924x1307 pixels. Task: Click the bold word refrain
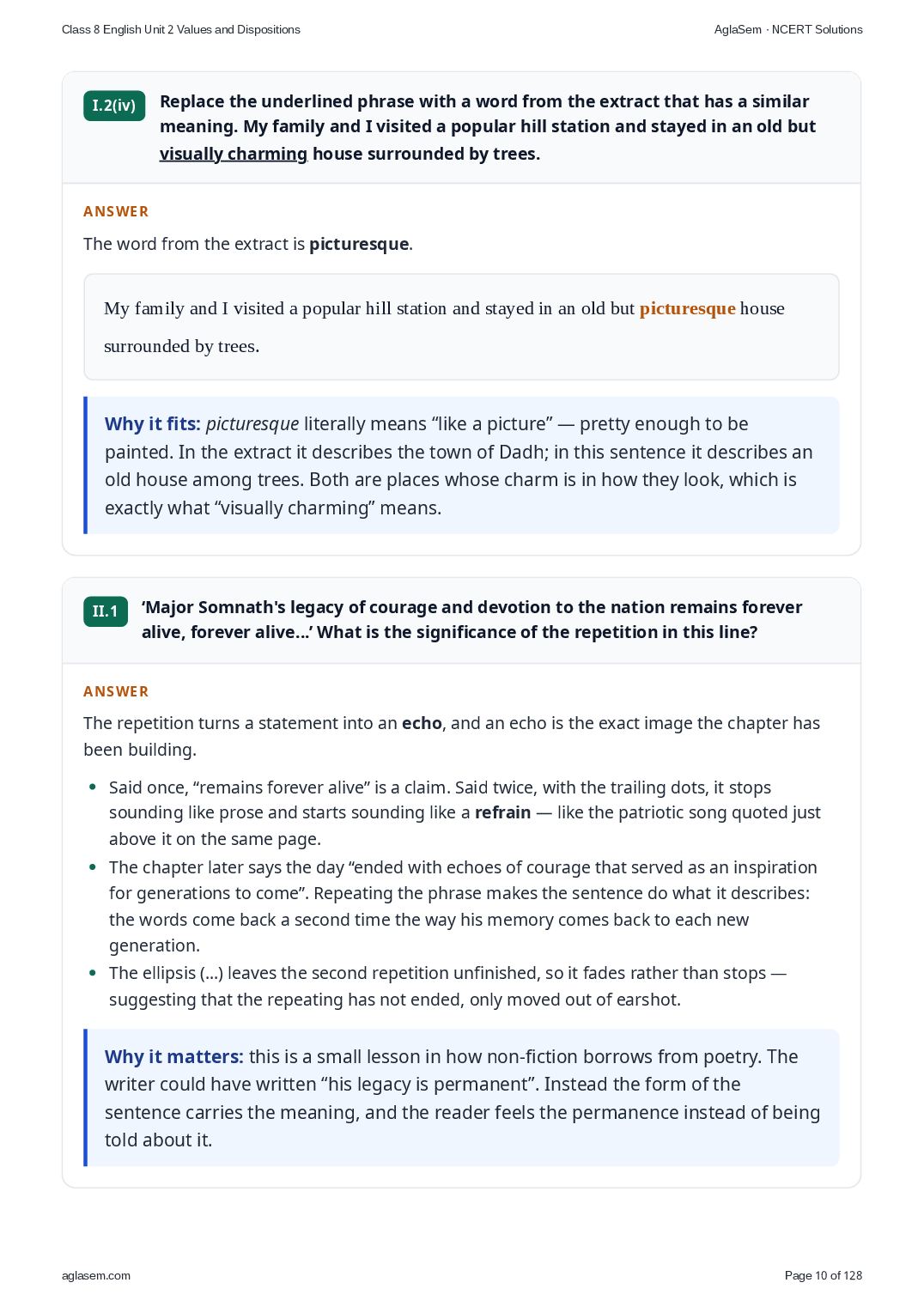(x=502, y=812)
